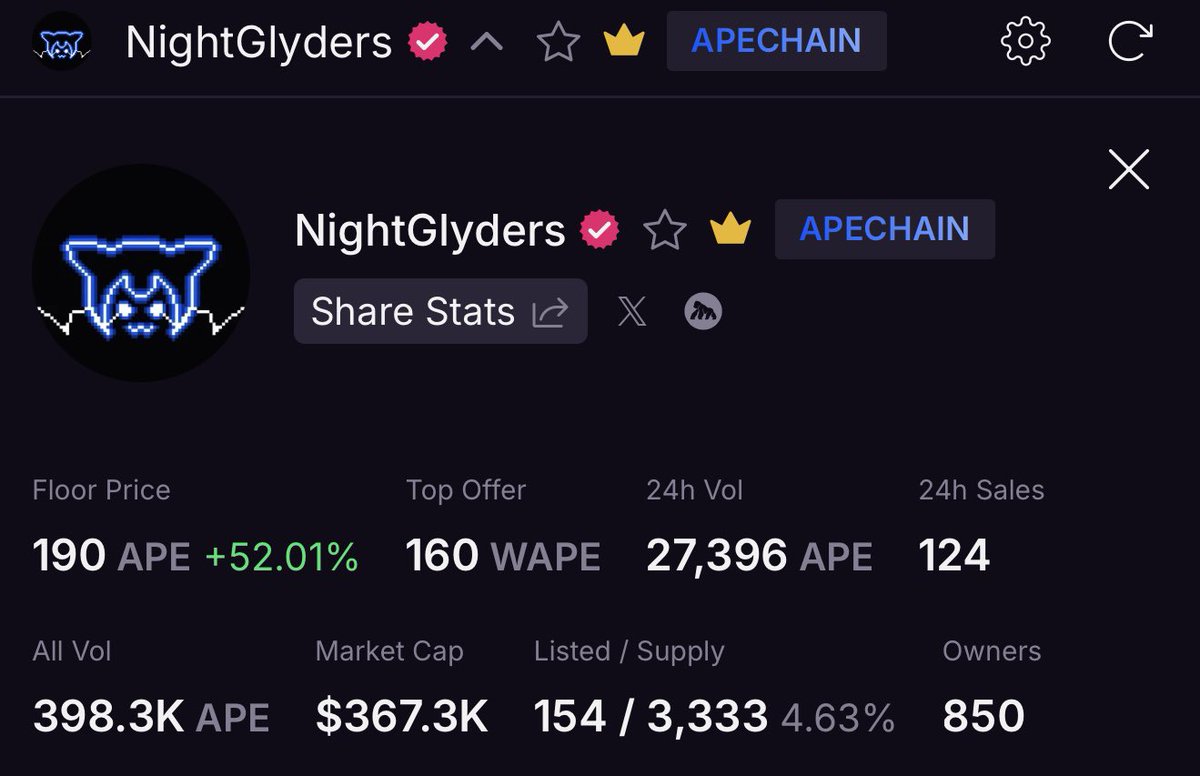Open the X social profile link

pos(632,313)
